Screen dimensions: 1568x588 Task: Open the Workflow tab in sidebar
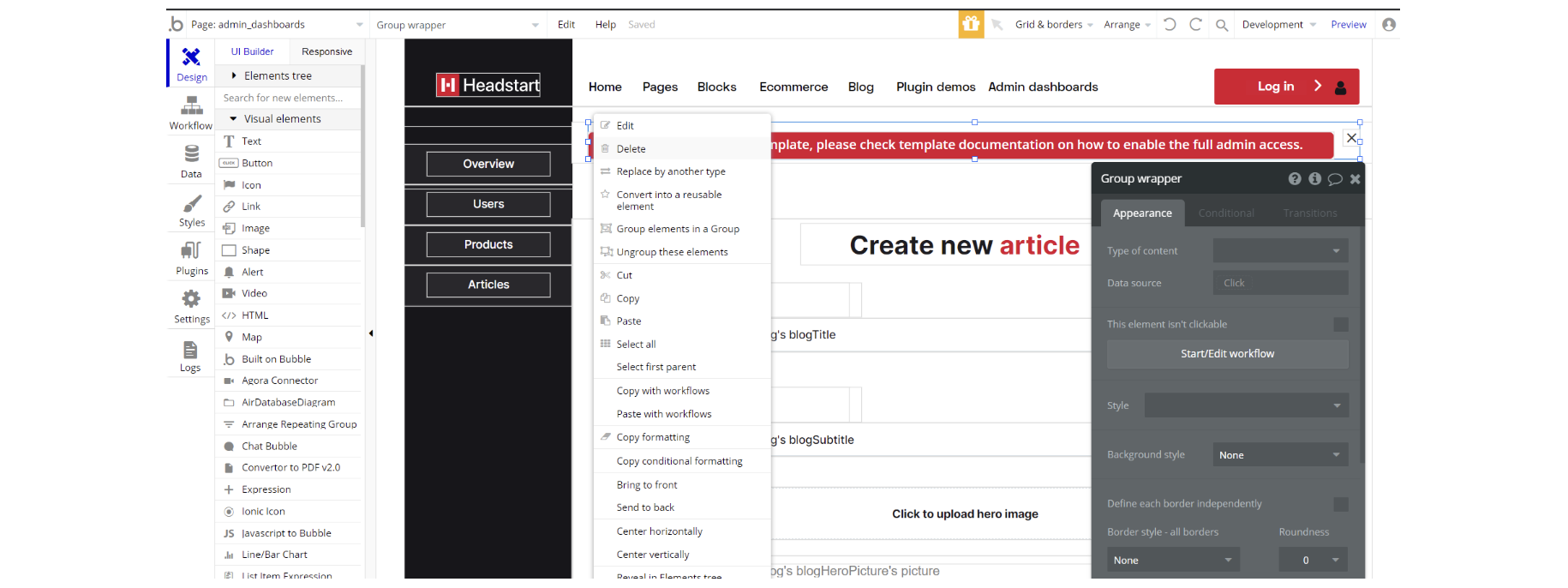pos(191,112)
